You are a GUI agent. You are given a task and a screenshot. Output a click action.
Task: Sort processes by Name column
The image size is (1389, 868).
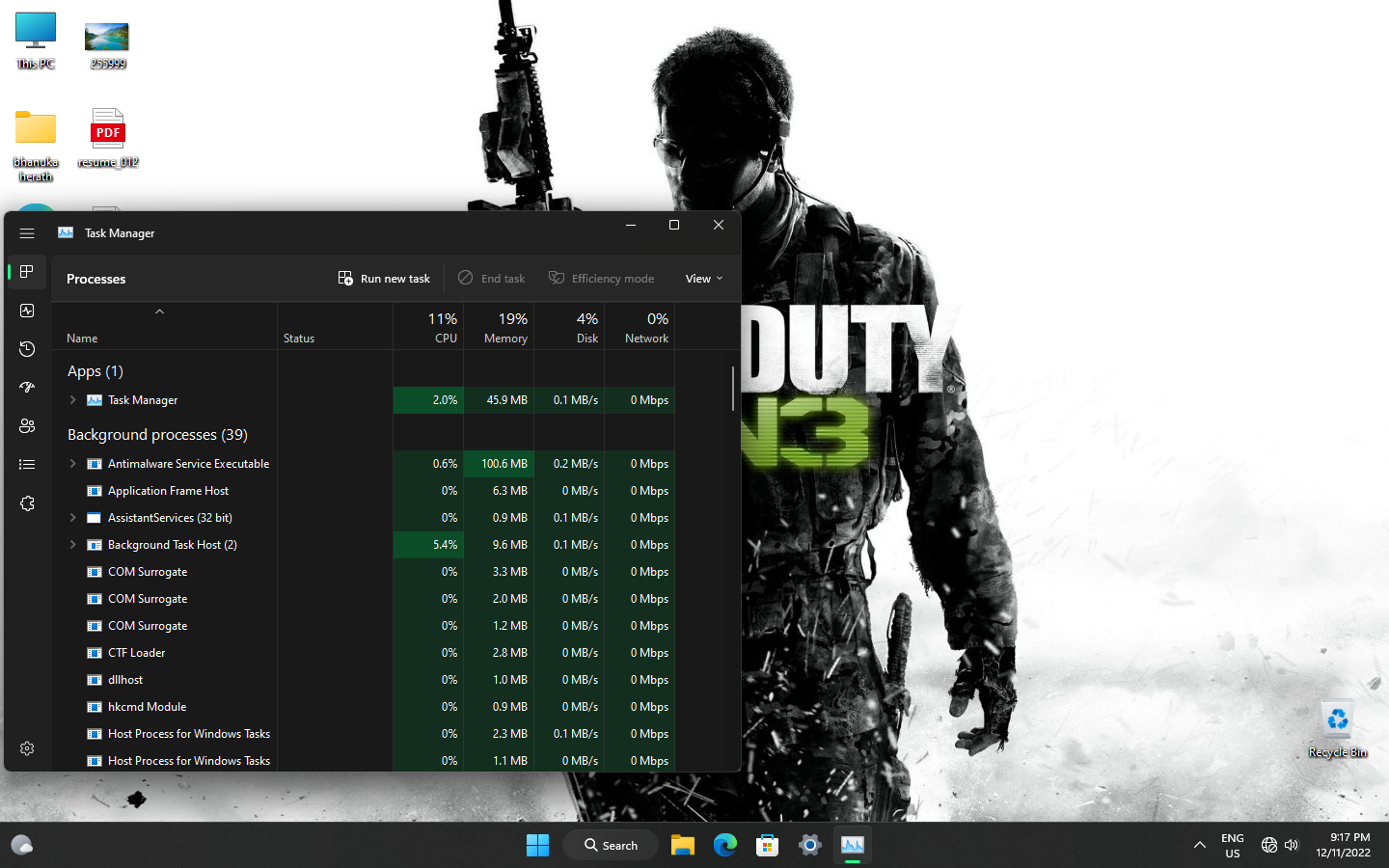[x=164, y=326]
